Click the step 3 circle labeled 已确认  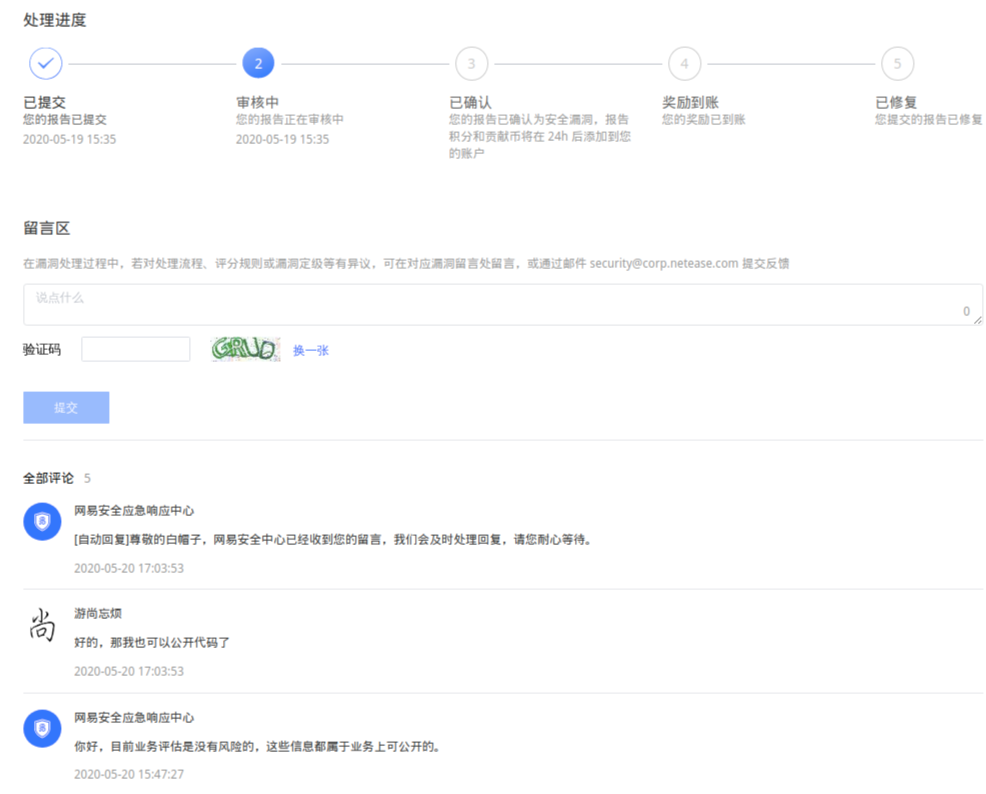(471, 62)
